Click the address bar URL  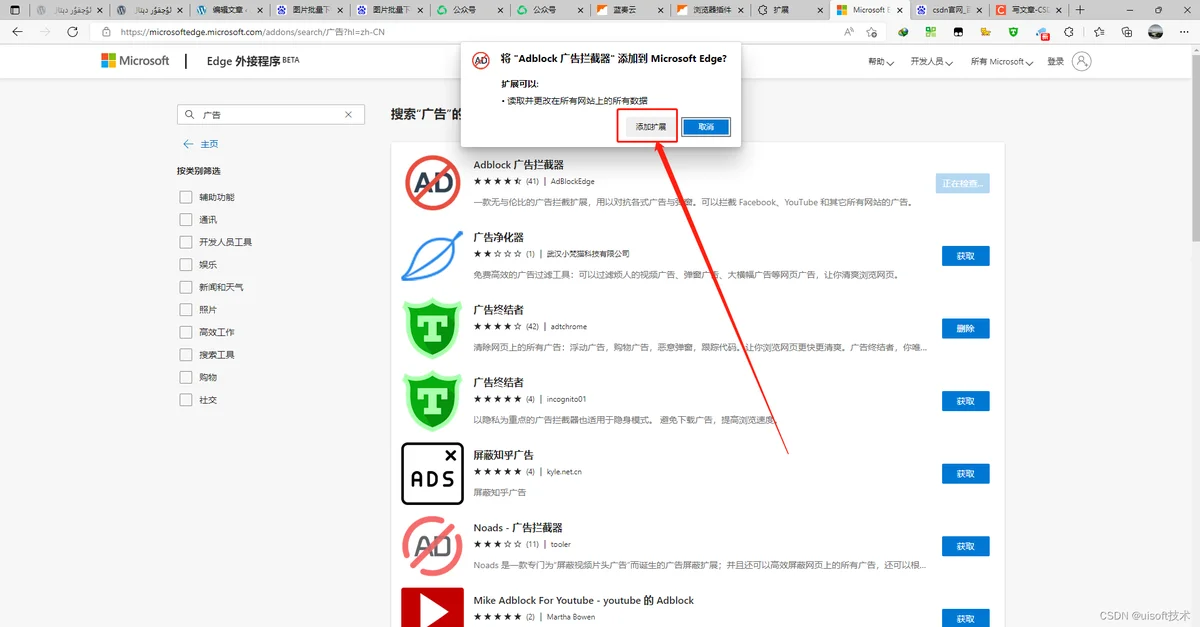(252, 32)
